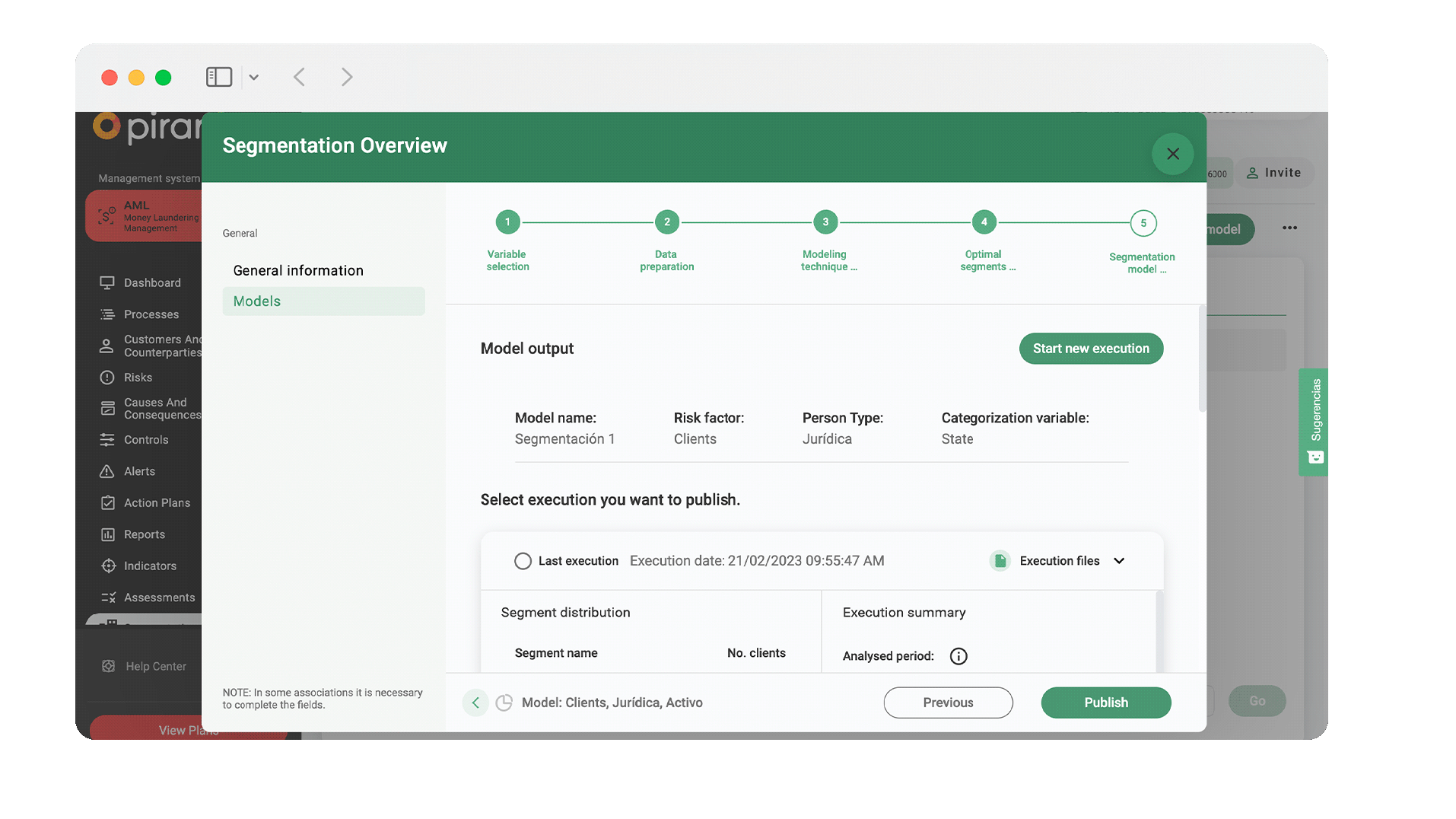Image resolution: width=1456 pixels, height=819 pixels.
Task: Click the Risks warning icon
Action: (x=107, y=377)
